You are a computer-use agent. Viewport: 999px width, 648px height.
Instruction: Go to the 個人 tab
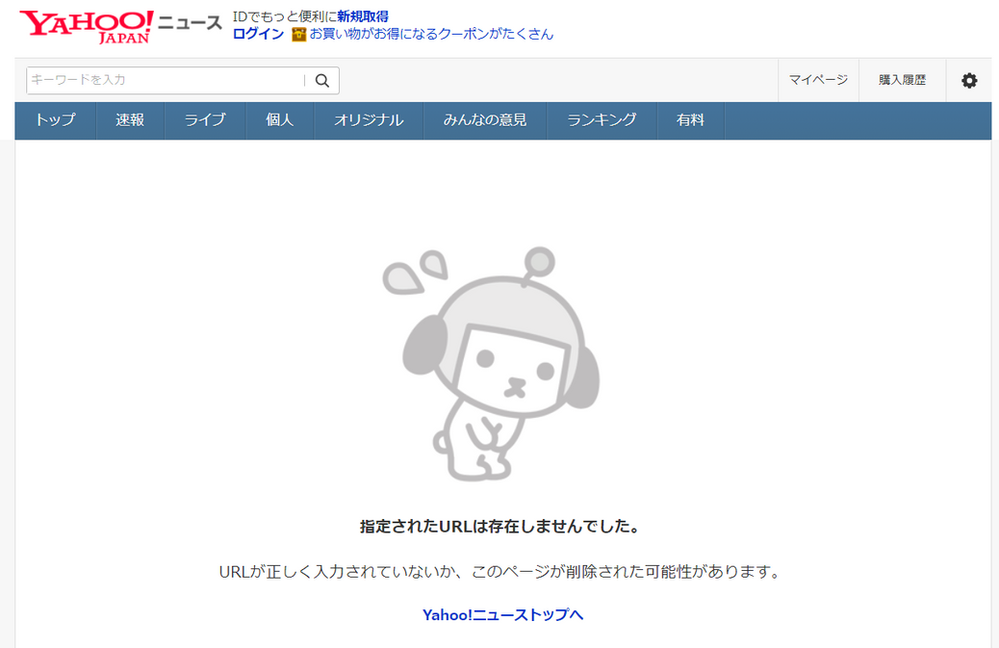[x=280, y=120]
